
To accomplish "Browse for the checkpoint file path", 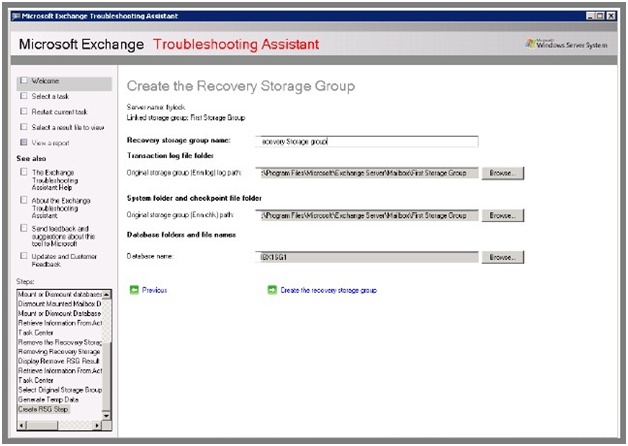I will point(503,215).
